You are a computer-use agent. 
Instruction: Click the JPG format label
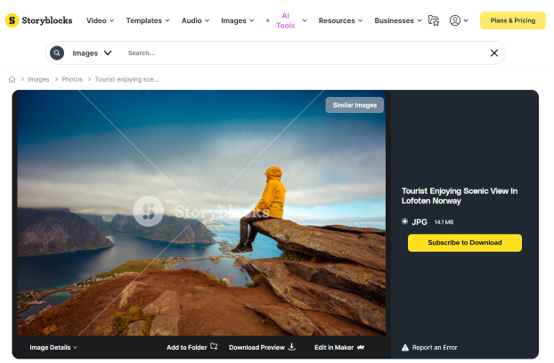(419, 222)
